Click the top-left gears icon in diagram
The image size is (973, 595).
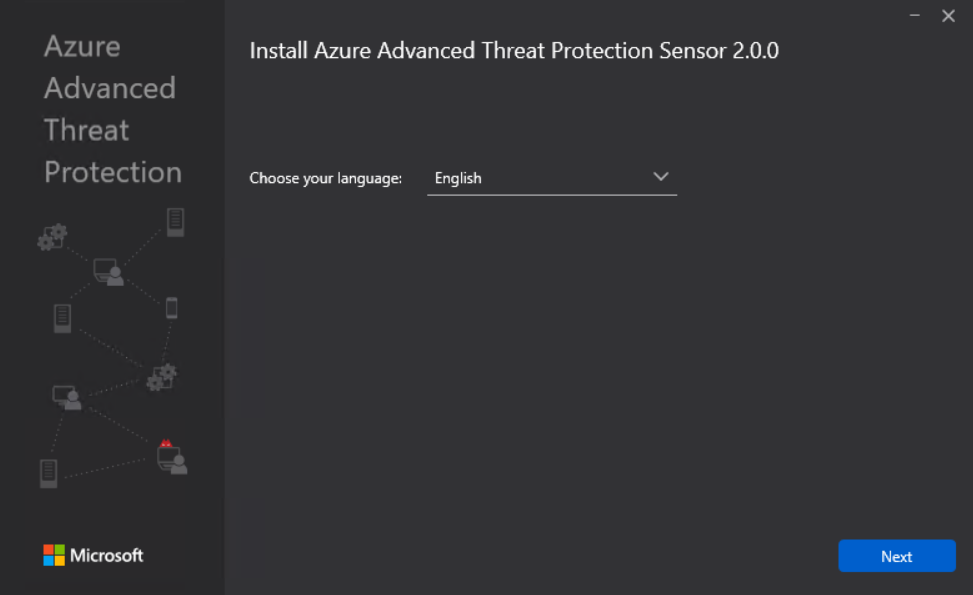52,237
